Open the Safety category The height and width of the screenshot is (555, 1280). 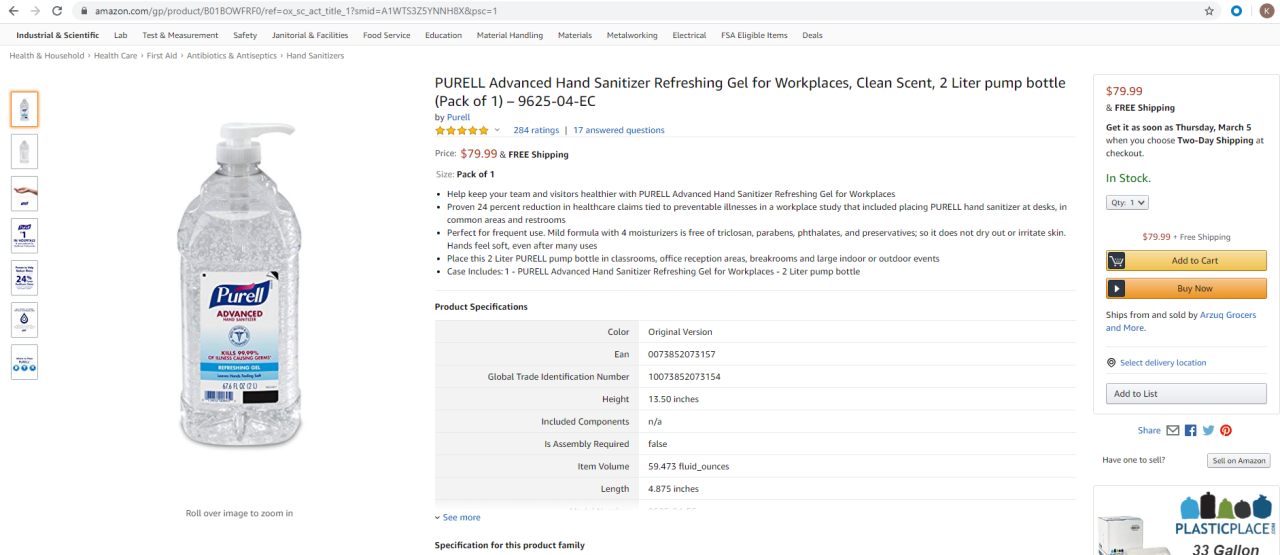245,35
